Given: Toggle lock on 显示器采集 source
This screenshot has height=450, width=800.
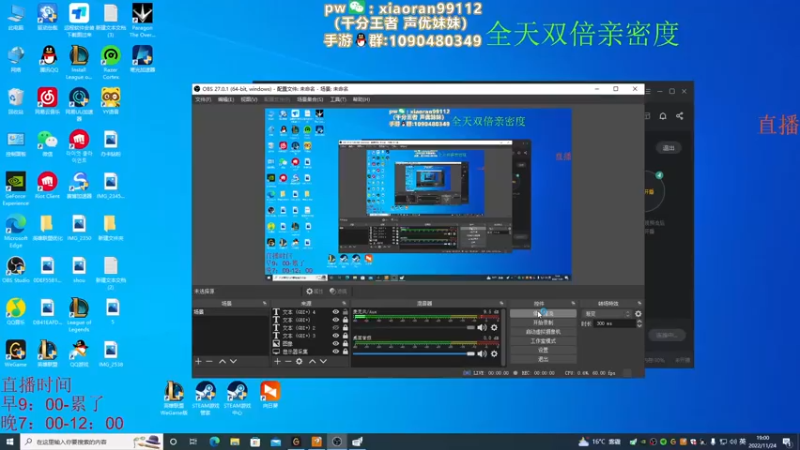Looking at the screenshot, I should [345, 352].
